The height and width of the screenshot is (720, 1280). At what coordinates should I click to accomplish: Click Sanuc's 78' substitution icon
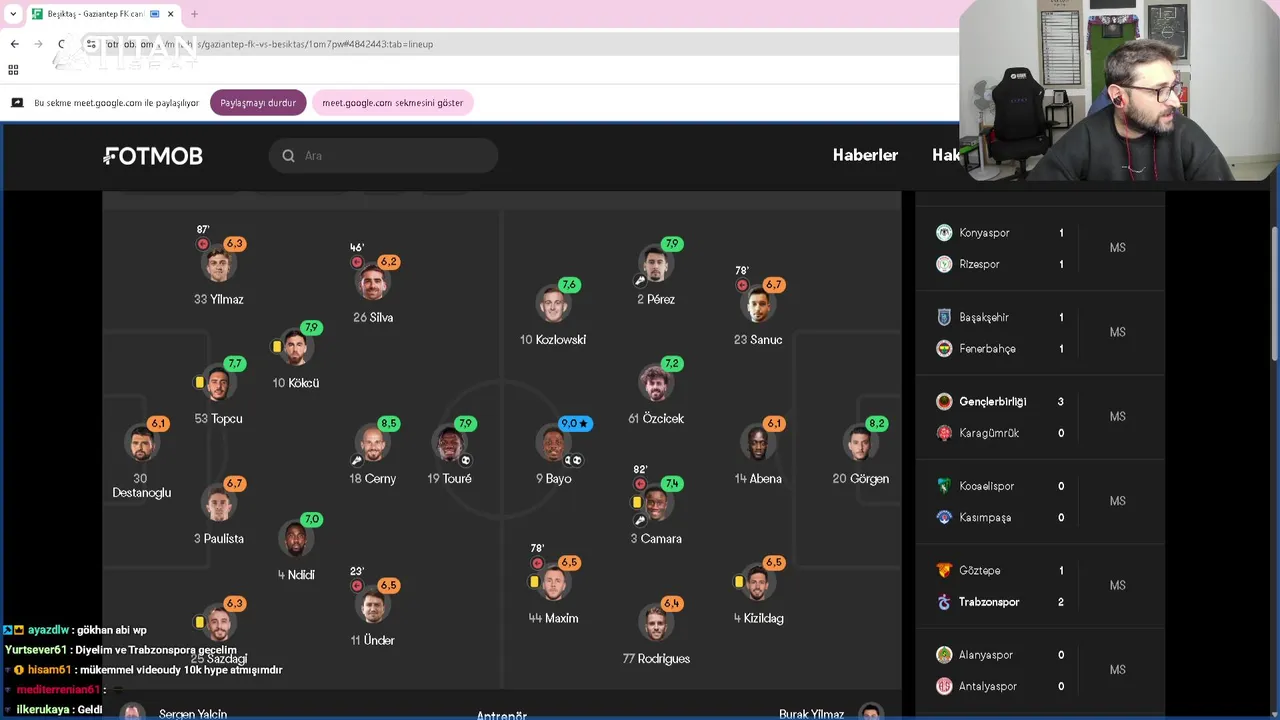pyautogui.click(x=742, y=285)
